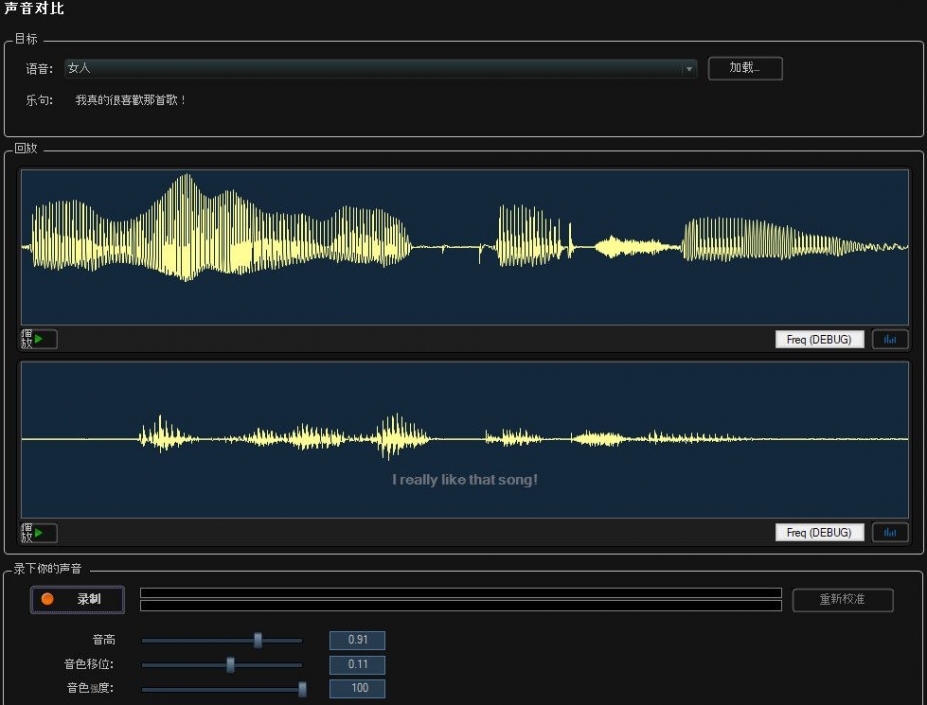Click inside the top target waveform display
This screenshot has width=927, height=705.
pos(464,246)
